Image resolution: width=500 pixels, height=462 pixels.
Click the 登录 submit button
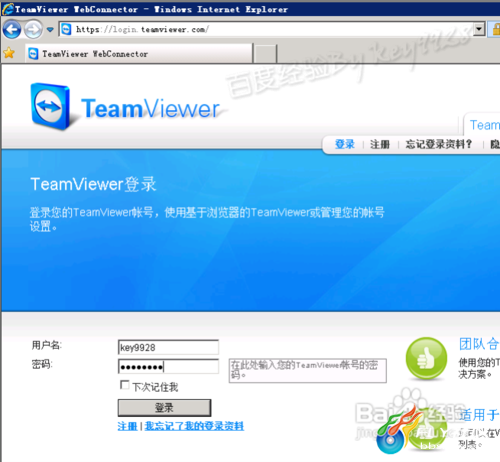164,408
